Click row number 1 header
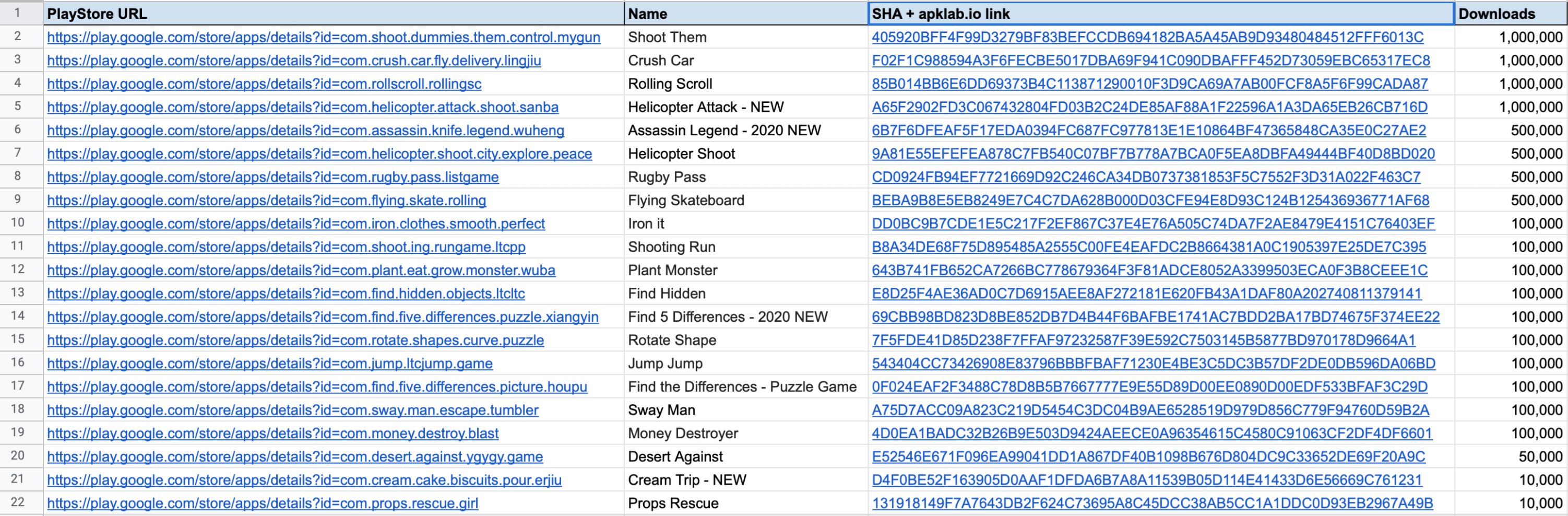 (18, 13)
